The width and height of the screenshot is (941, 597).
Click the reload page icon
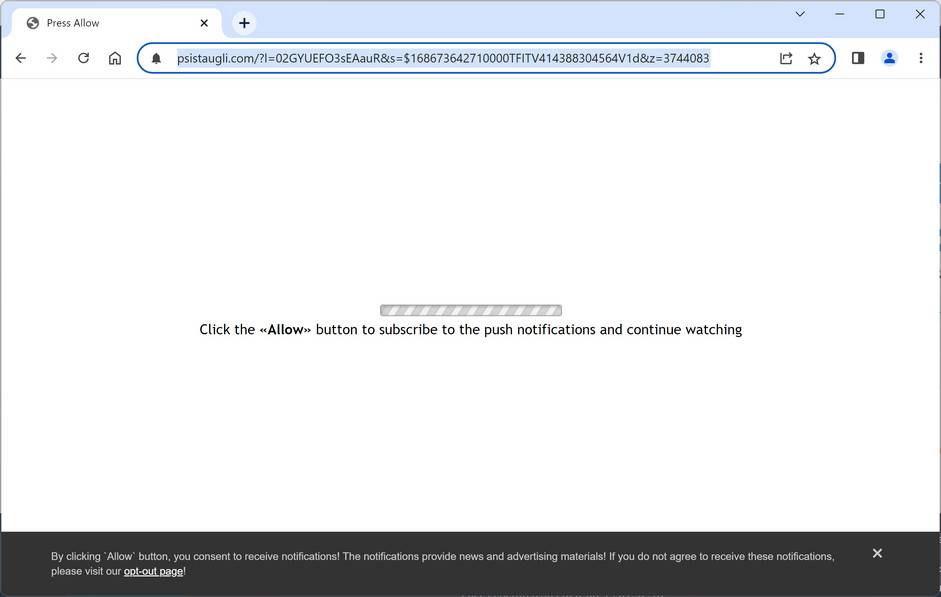[84, 58]
